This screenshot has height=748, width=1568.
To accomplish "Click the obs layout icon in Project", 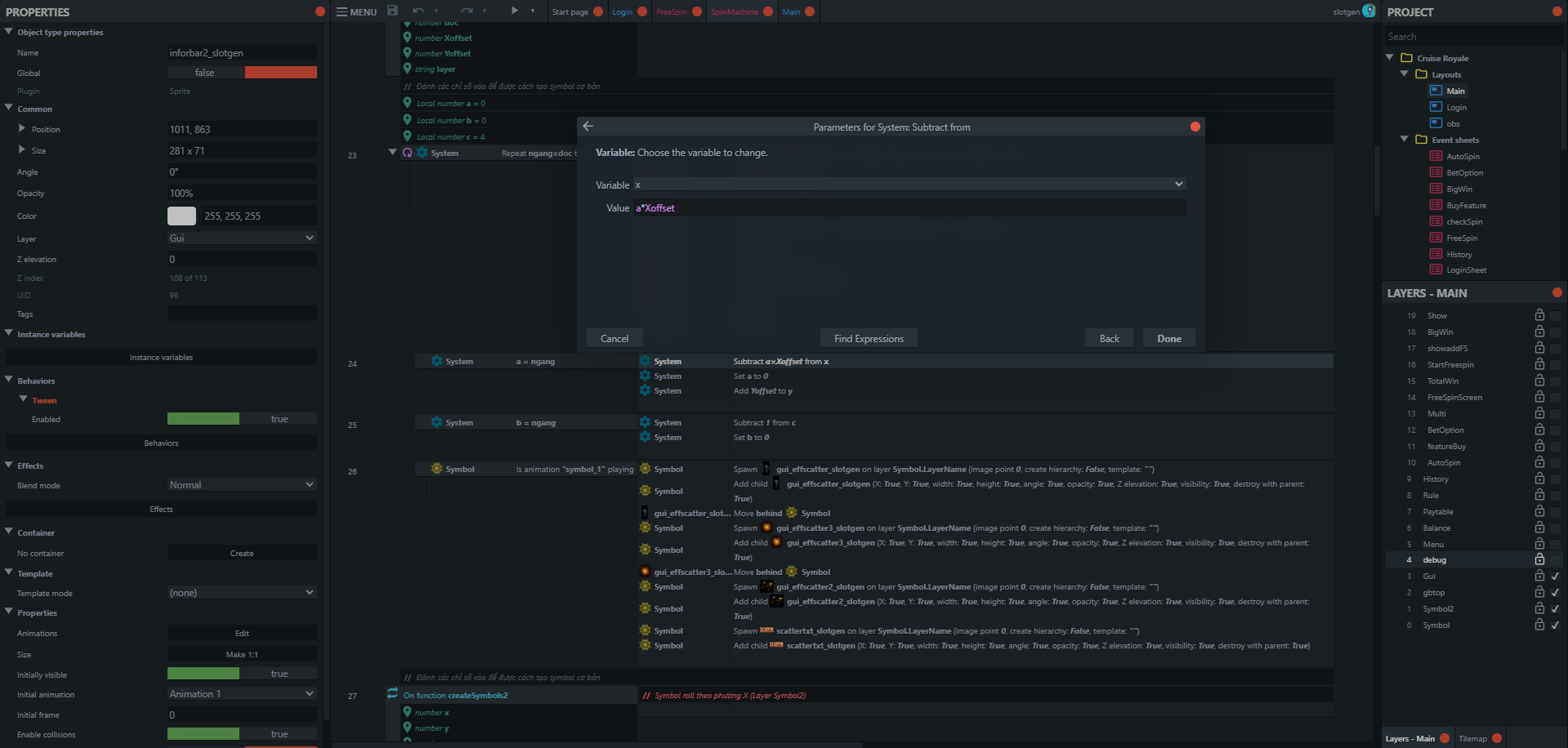I will [1436, 123].
